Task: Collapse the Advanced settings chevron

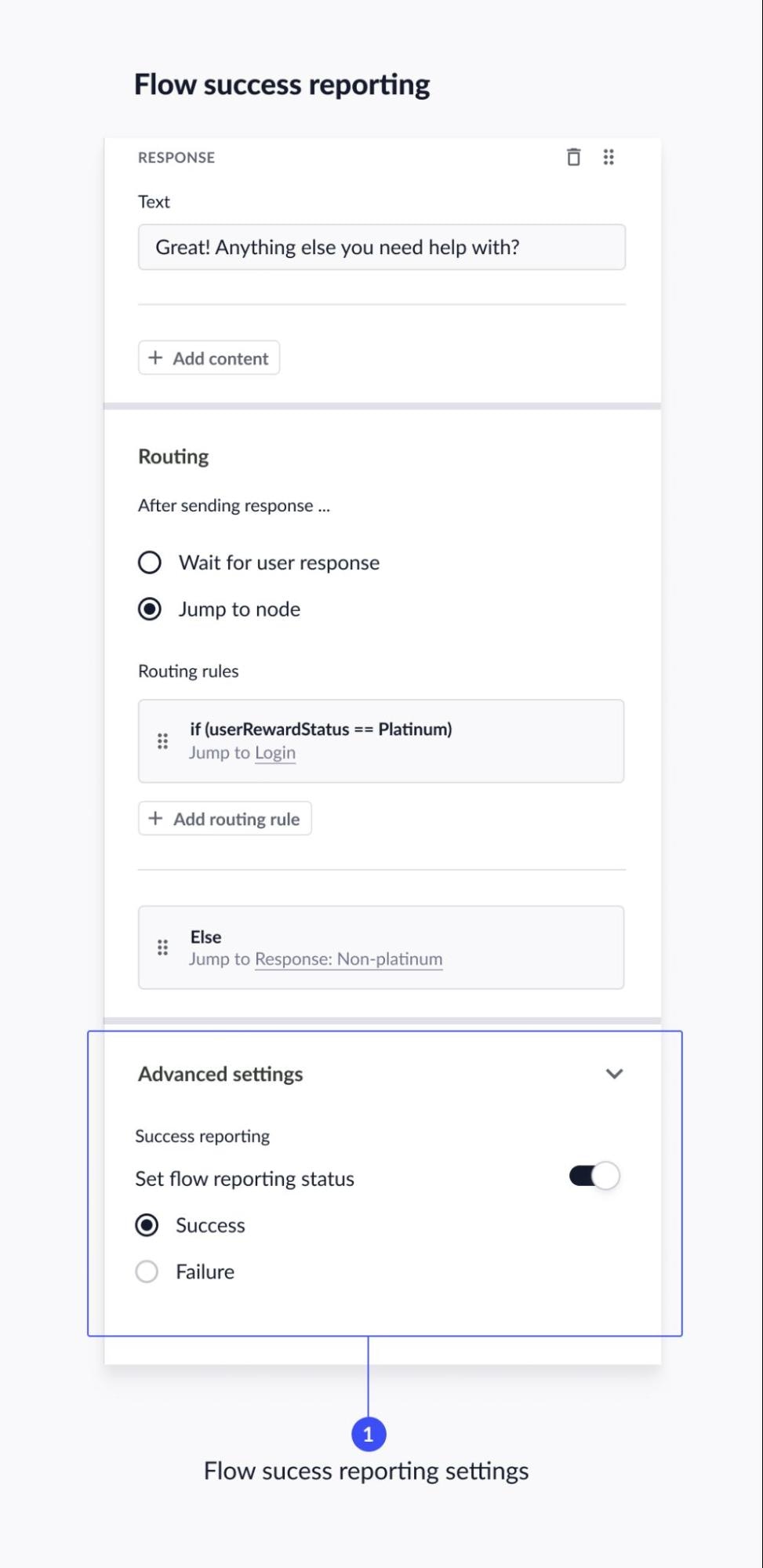Action: pyautogui.click(x=614, y=1074)
